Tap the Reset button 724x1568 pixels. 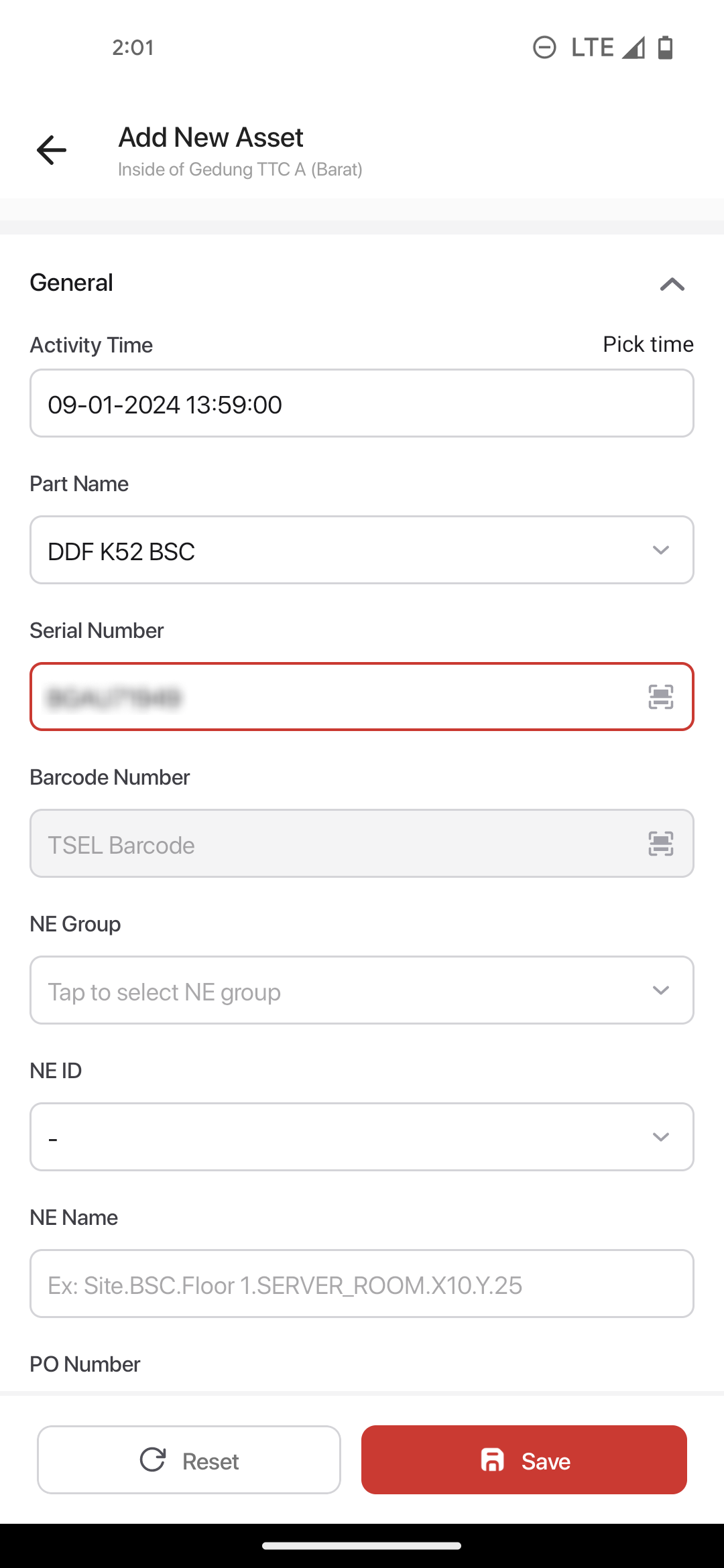coord(189,1460)
